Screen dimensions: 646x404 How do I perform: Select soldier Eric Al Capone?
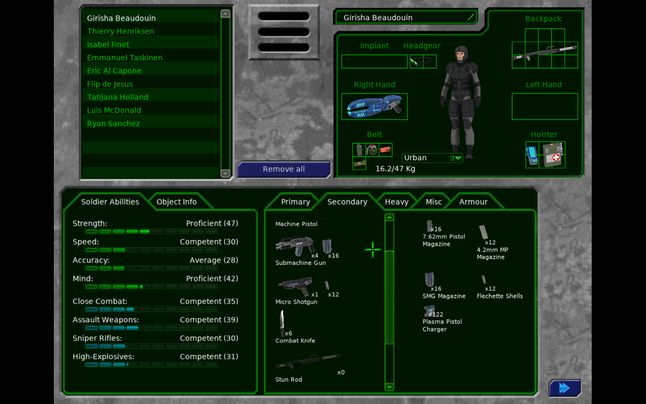click(x=151, y=71)
